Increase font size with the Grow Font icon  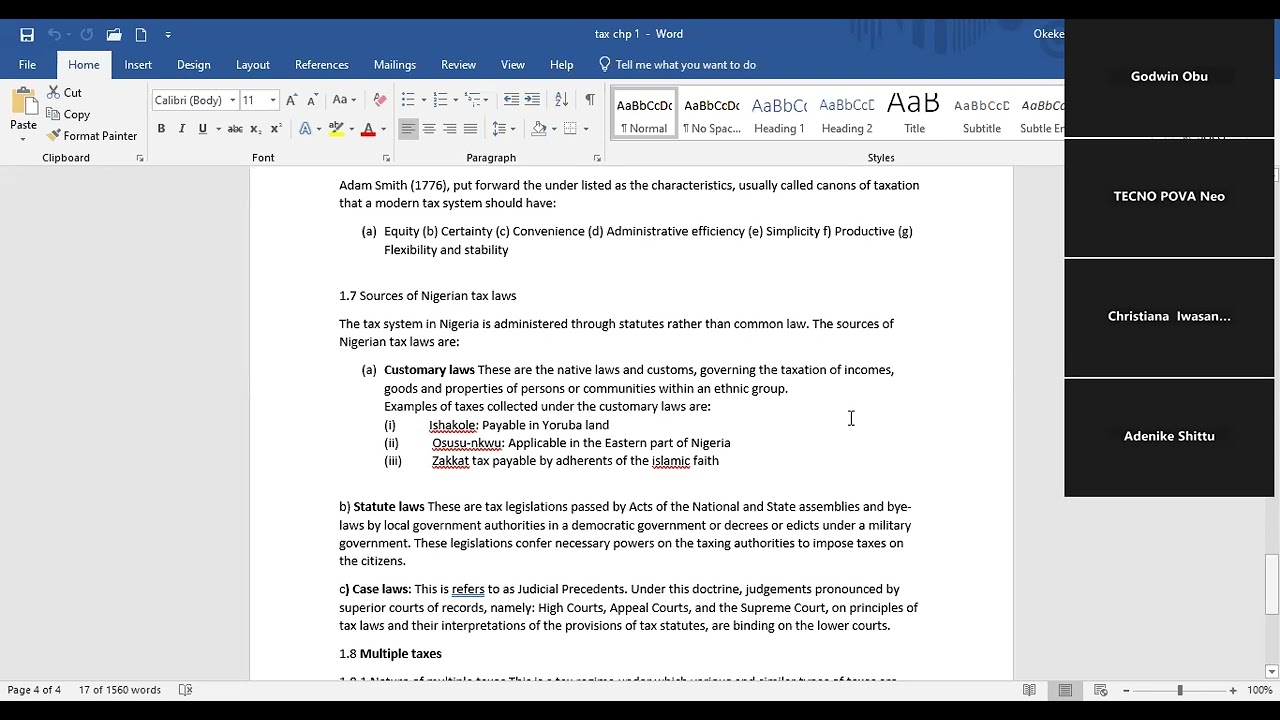[x=291, y=100]
